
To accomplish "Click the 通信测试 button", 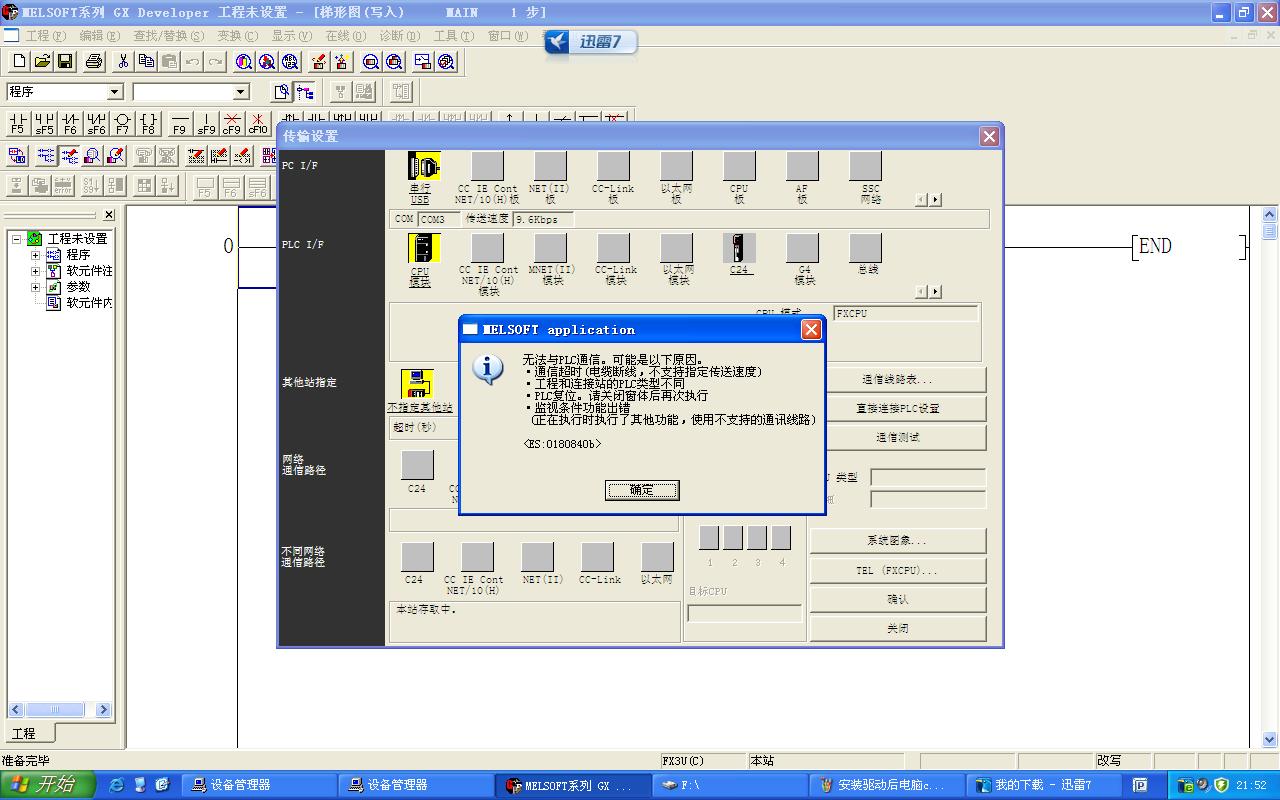I will (x=897, y=438).
